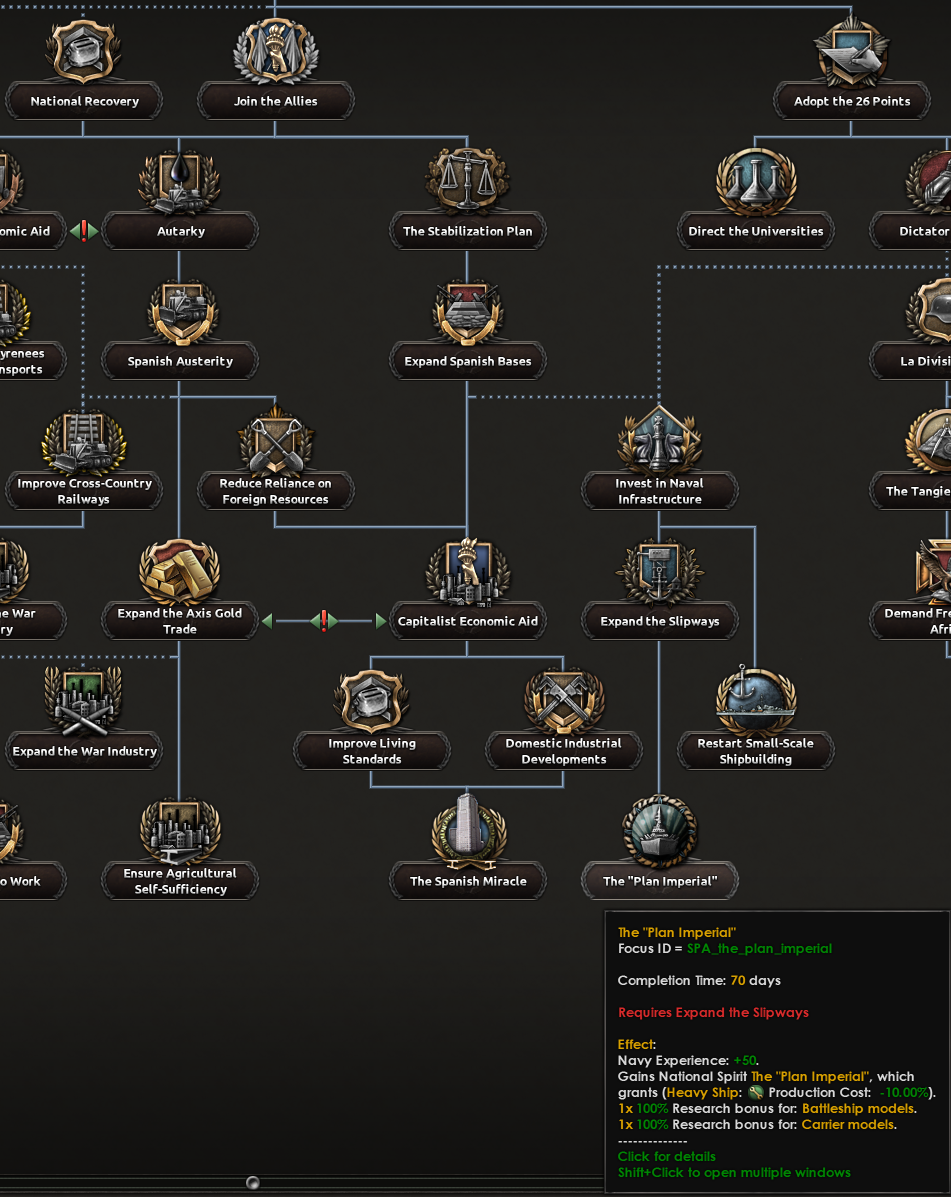Click the National Recovery label button
Viewport: 951px width, 1197px height.
coord(84,101)
